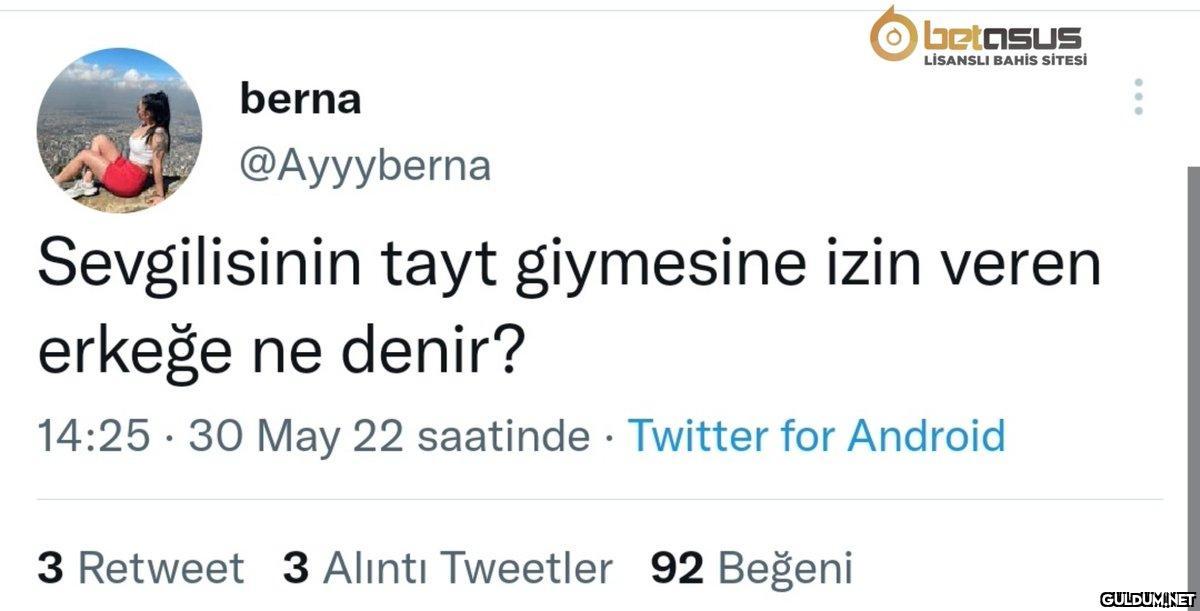Open the Beğeni likes list

[x=785, y=568]
